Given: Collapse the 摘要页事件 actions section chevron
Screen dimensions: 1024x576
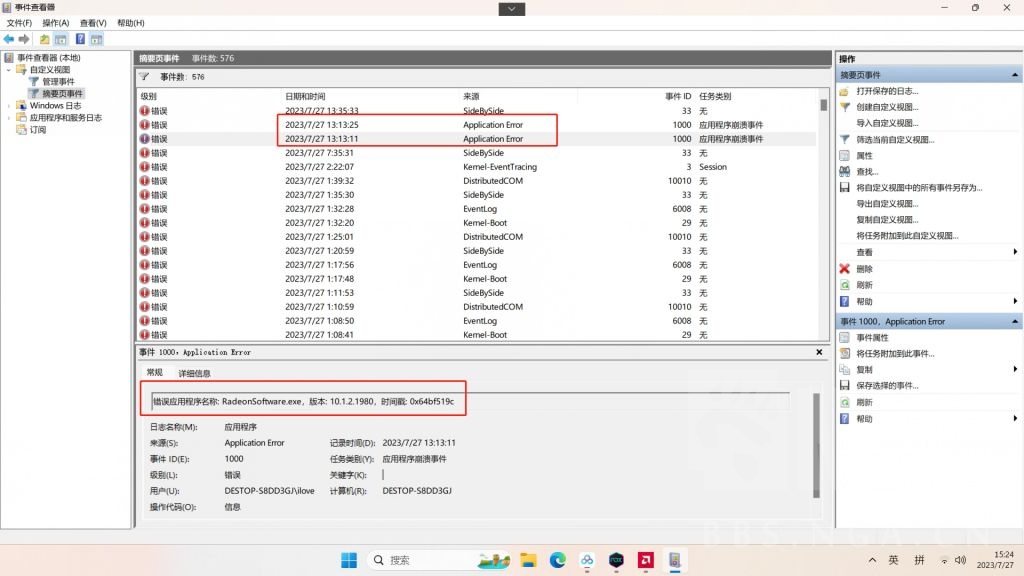Looking at the screenshot, I should [1016, 73].
